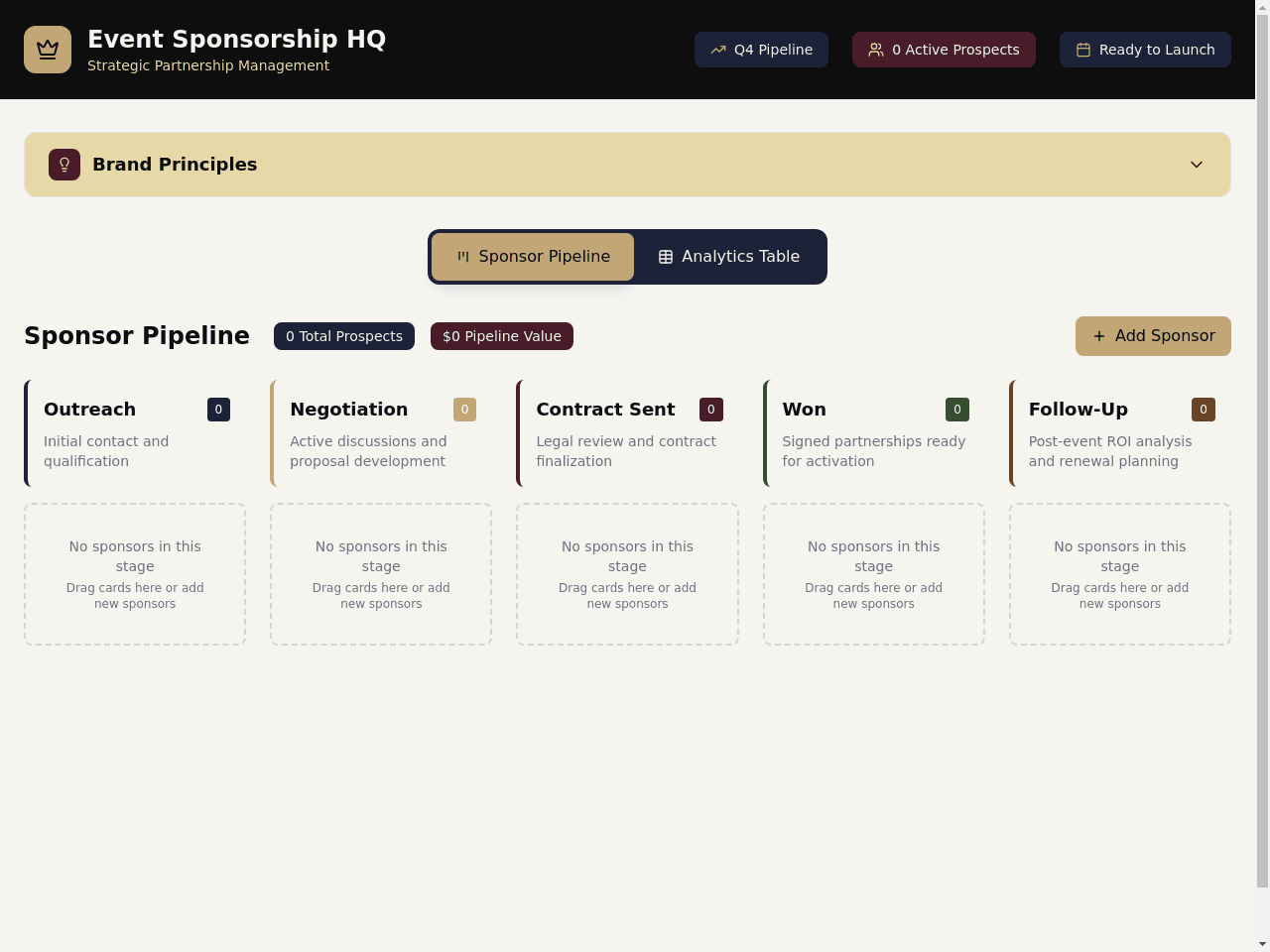
Task: Click the 0 Total Prospects pill
Action: pyautogui.click(x=344, y=336)
